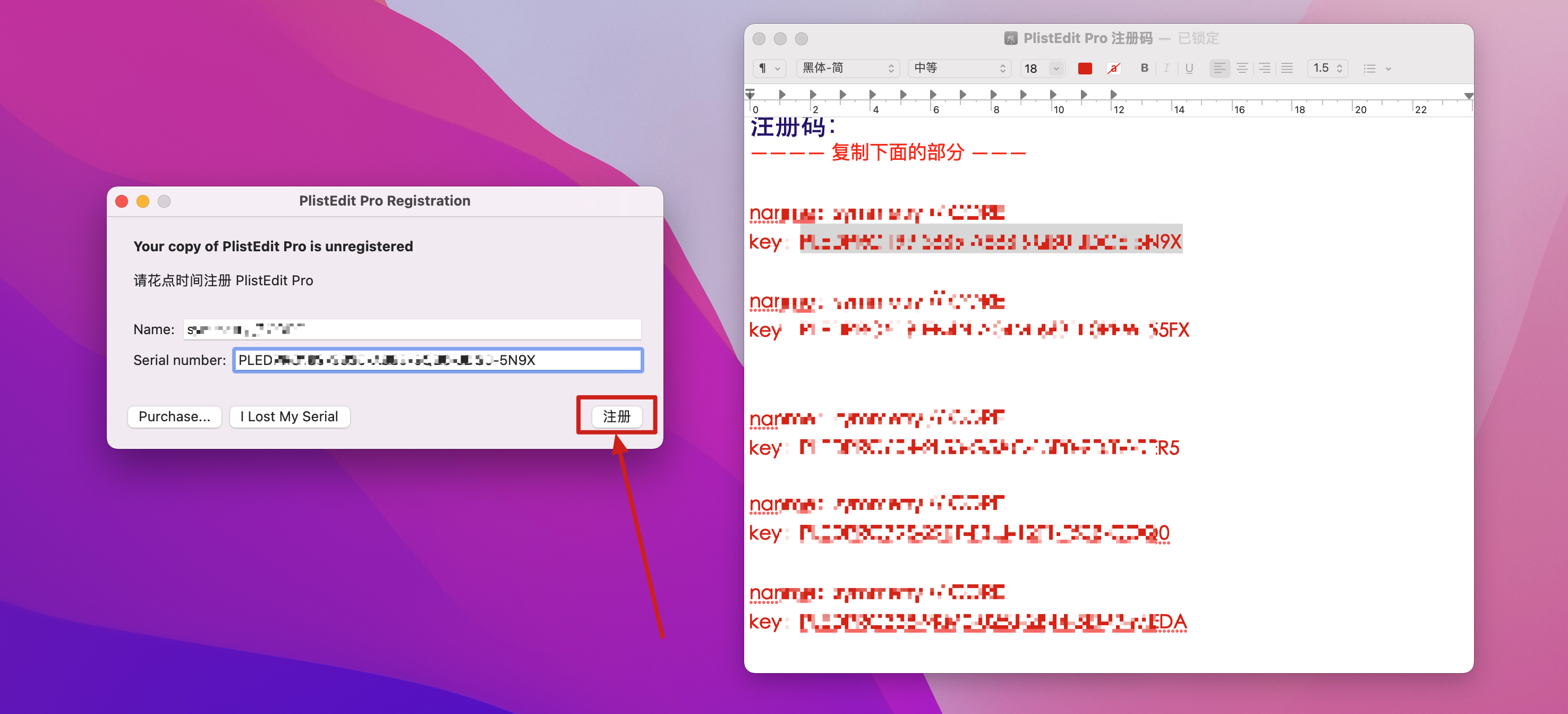Click the 注册 register button
Viewport: 1568px width, 714px height.
pyautogui.click(x=616, y=416)
